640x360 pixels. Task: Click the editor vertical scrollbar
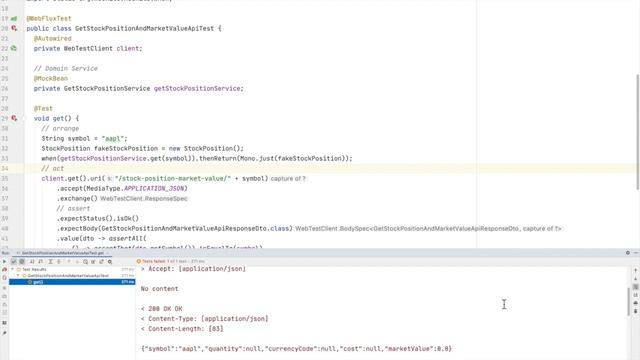pyautogui.click(x=638, y=131)
